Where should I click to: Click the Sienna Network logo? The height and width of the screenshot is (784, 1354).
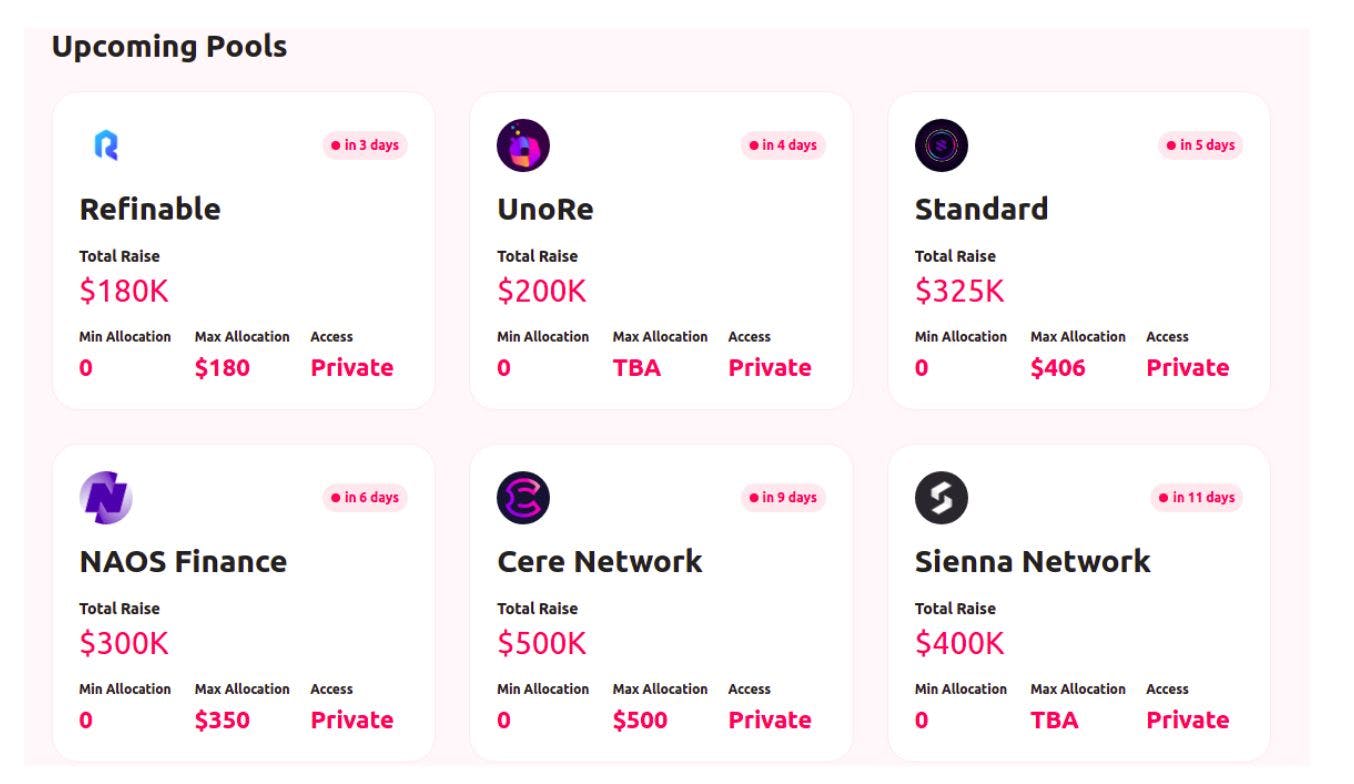(943, 497)
